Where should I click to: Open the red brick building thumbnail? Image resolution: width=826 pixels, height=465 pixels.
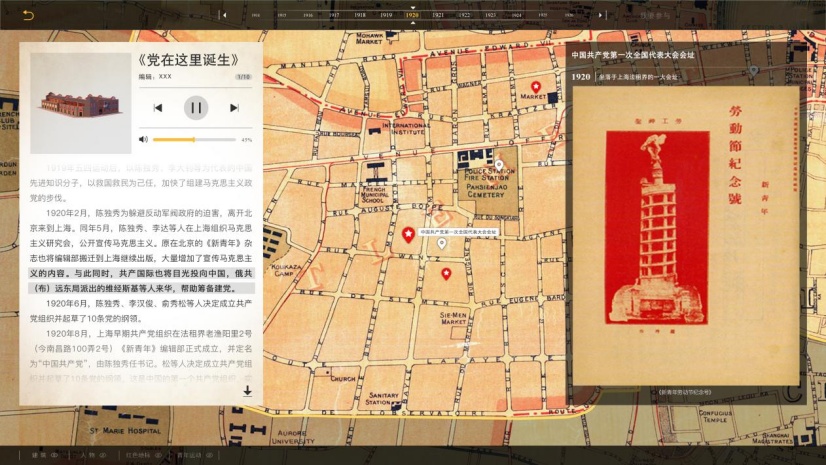point(80,103)
